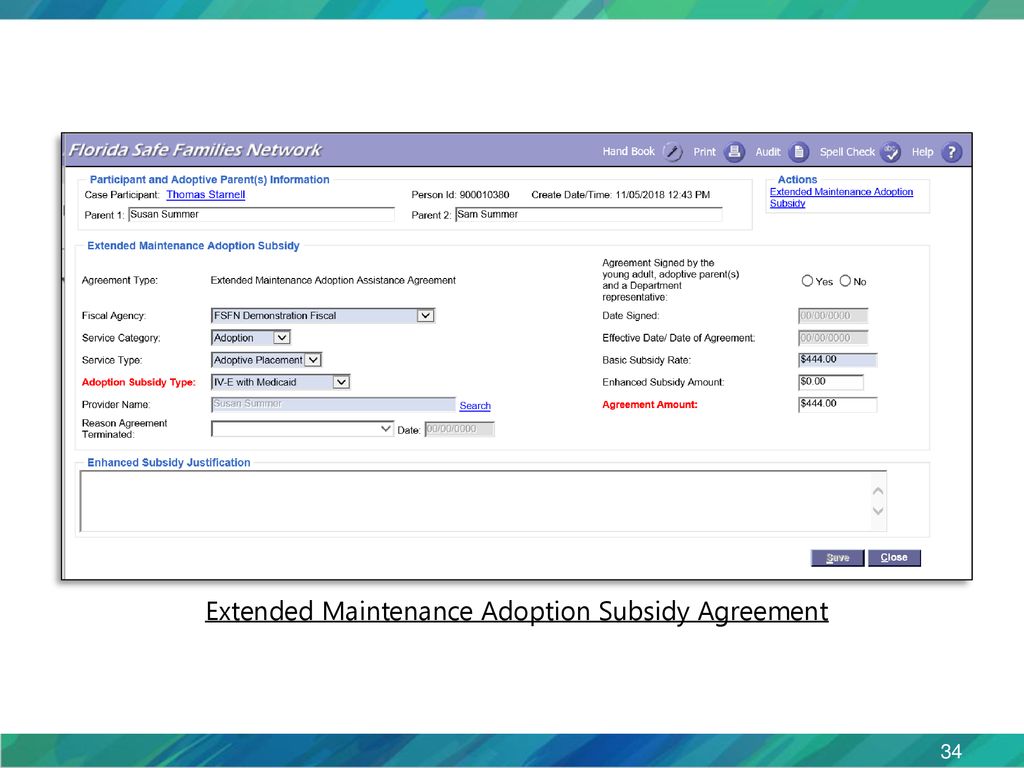
Task: Click the Agreement Amount field
Action: pos(838,404)
